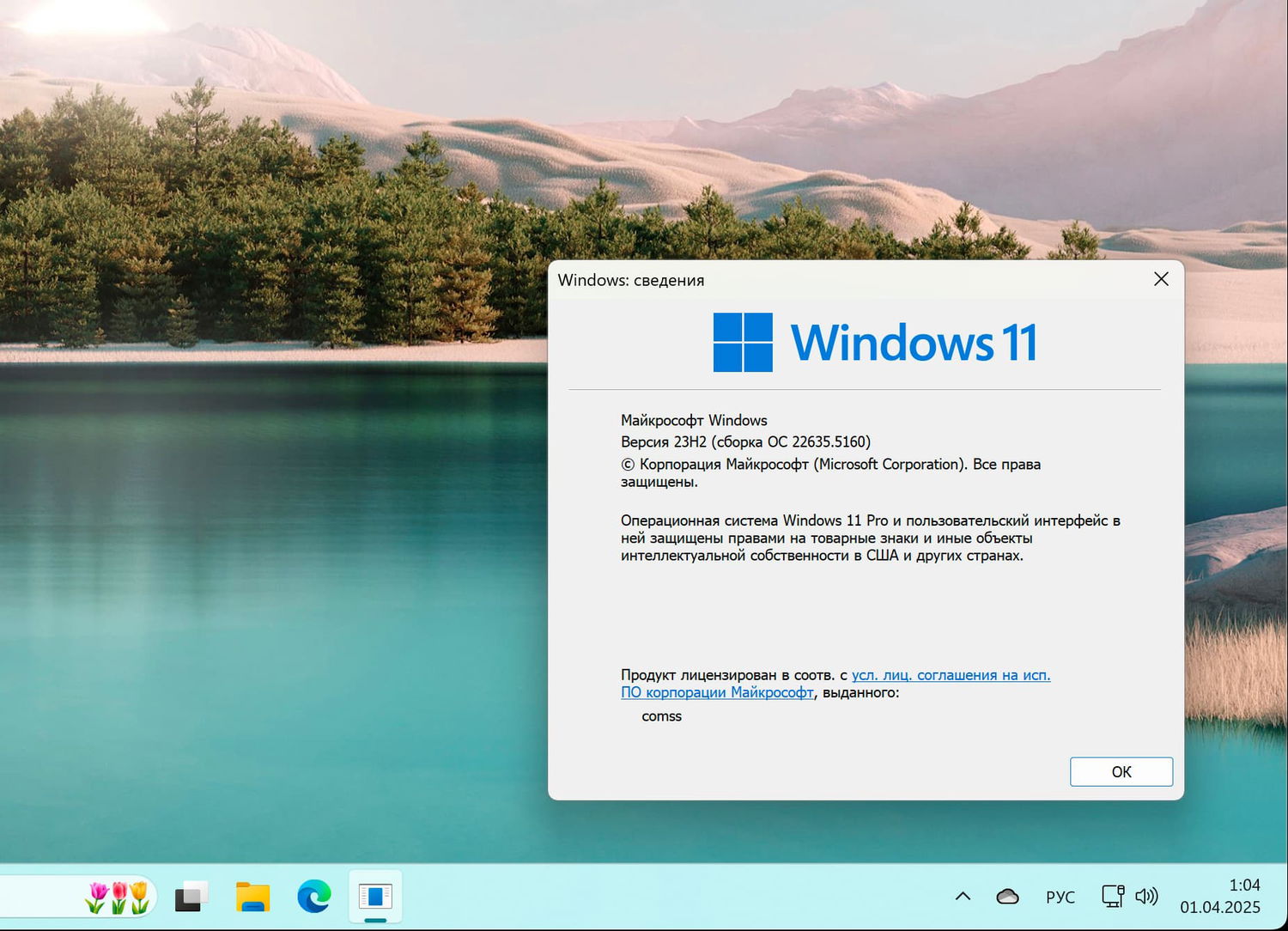1288x931 pixels.
Task: Click the network status tray icon
Action: 1112,896
